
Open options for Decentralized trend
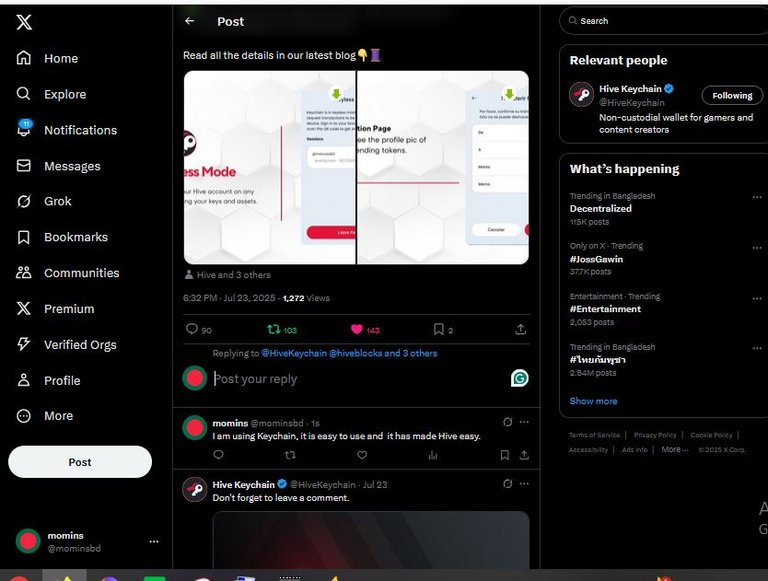[757, 197]
